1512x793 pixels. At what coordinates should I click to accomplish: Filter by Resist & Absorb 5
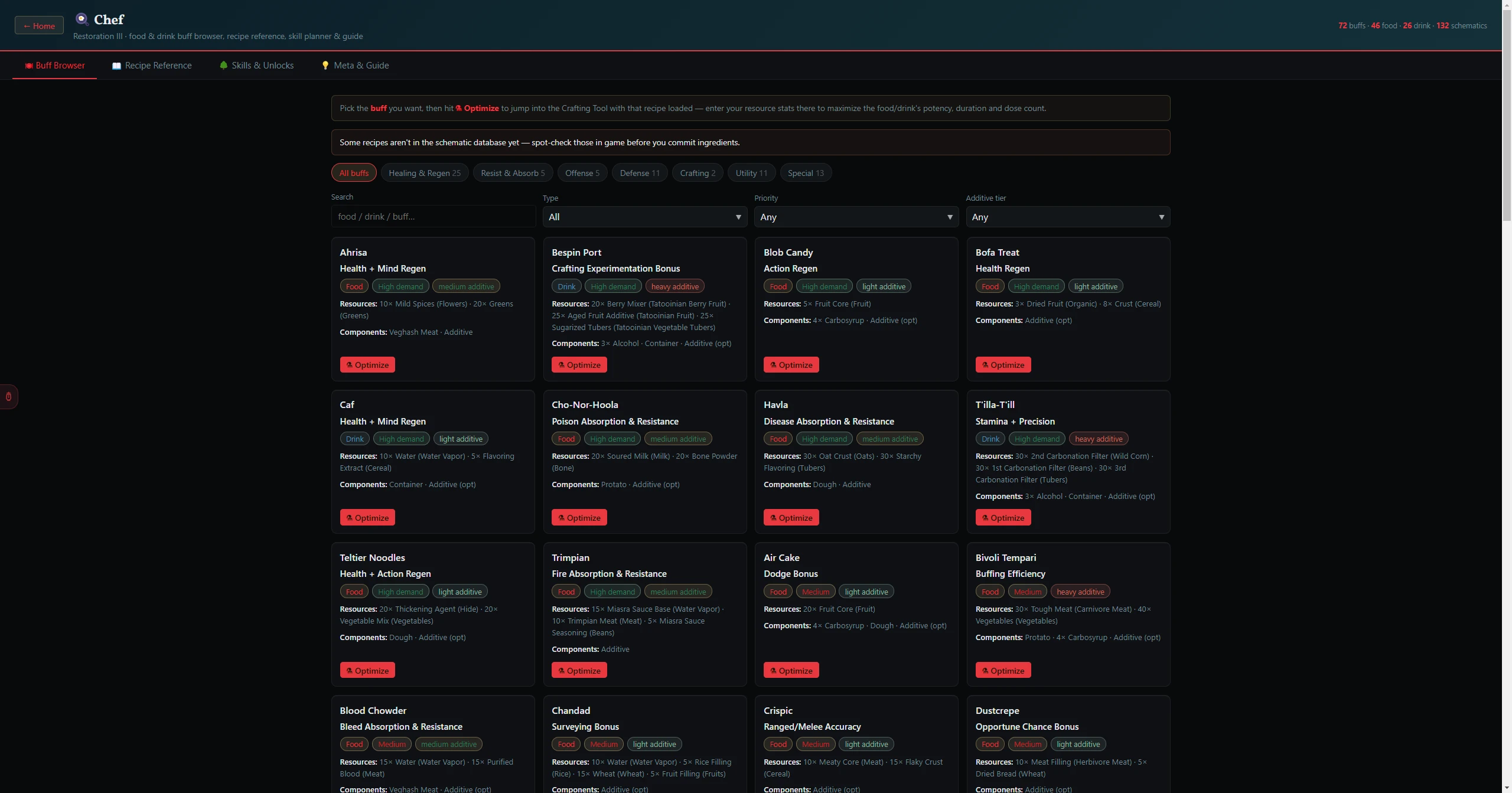pyautogui.click(x=513, y=173)
